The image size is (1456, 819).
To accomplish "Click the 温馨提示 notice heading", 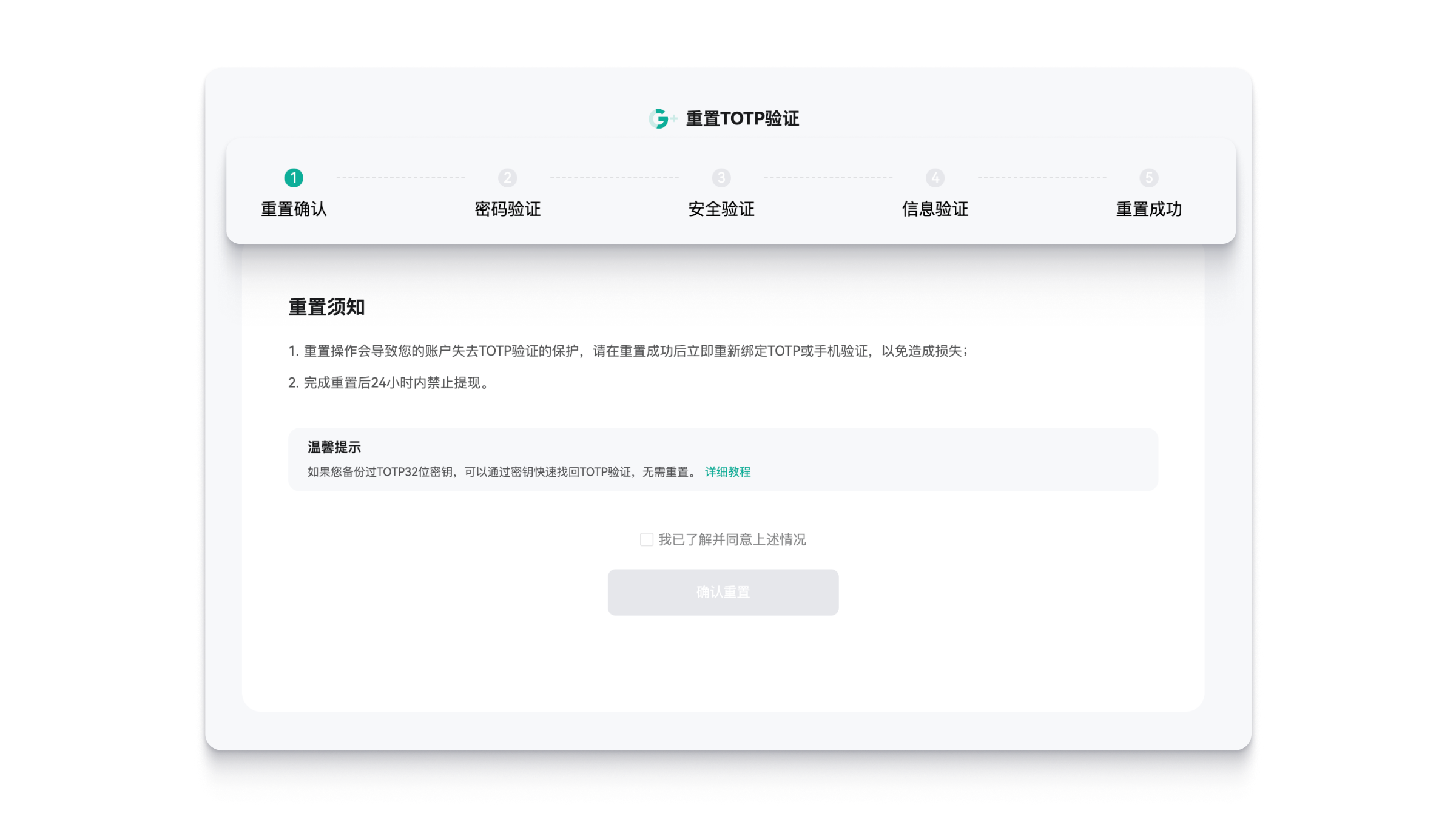I will (334, 447).
